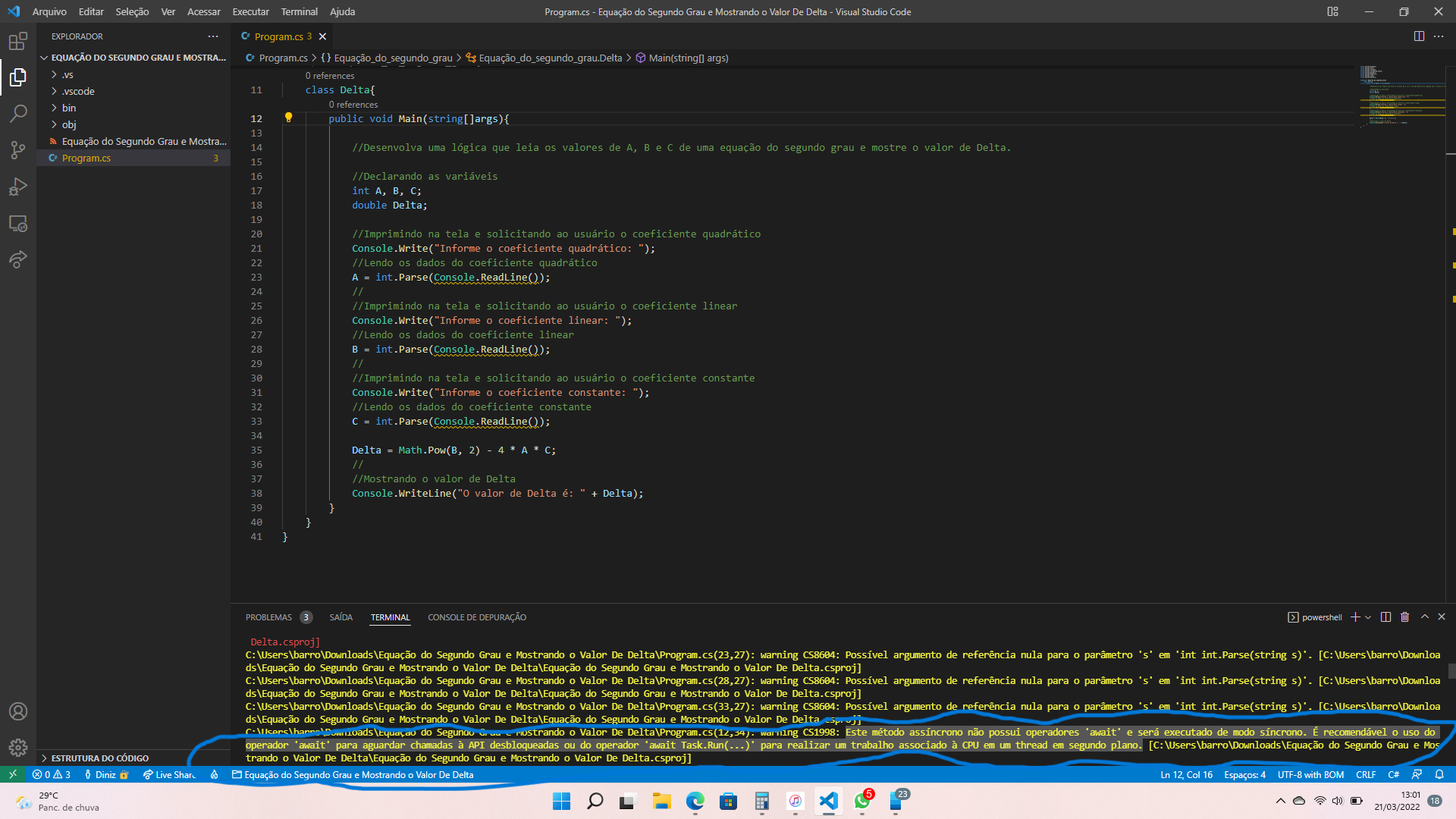Expand the bin folder
The height and width of the screenshot is (819, 1456).
click(133, 108)
